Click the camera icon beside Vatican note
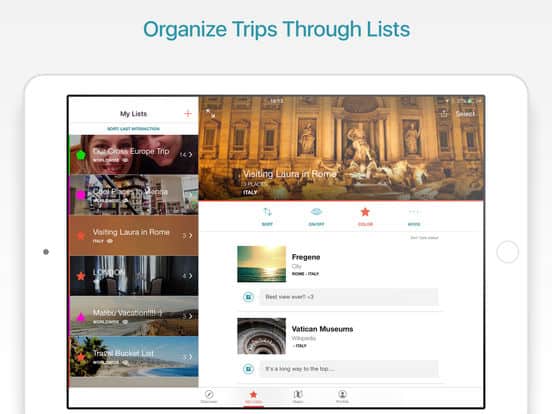This screenshot has width=552, height=414. click(x=249, y=369)
